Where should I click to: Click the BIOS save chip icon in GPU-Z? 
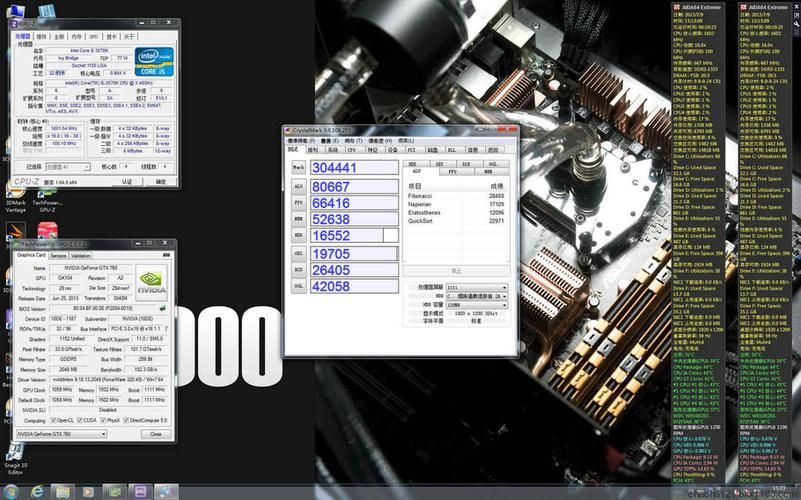tap(162, 308)
